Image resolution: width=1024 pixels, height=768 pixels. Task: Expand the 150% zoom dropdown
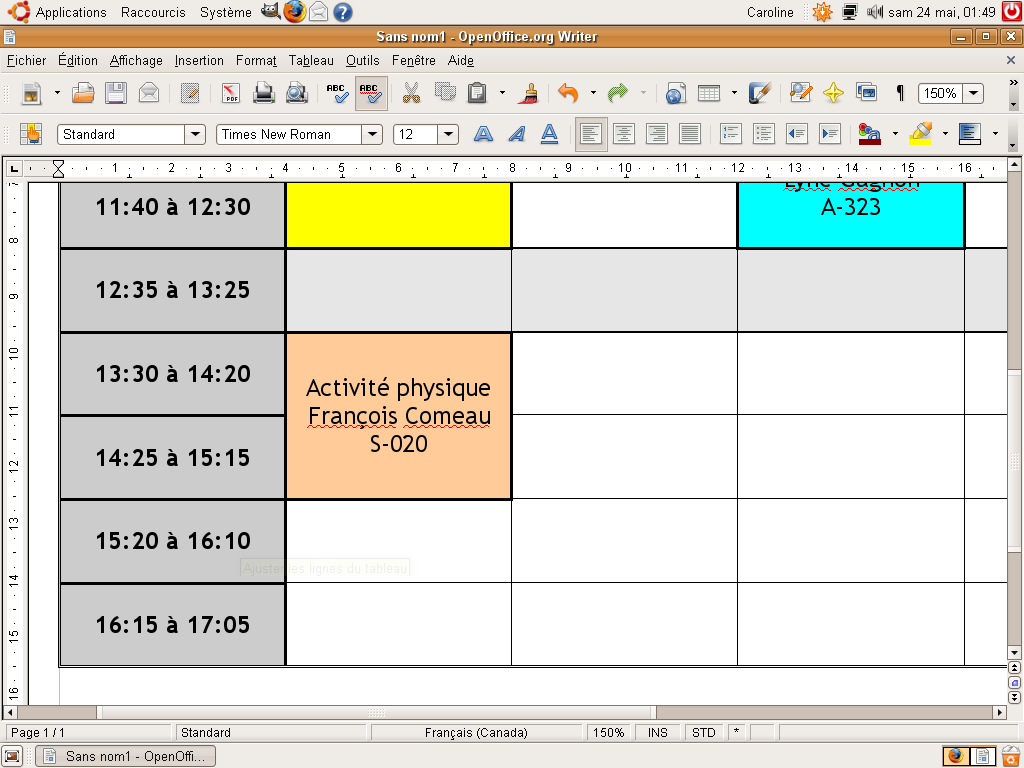pyautogui.click(x=971, y=94)
